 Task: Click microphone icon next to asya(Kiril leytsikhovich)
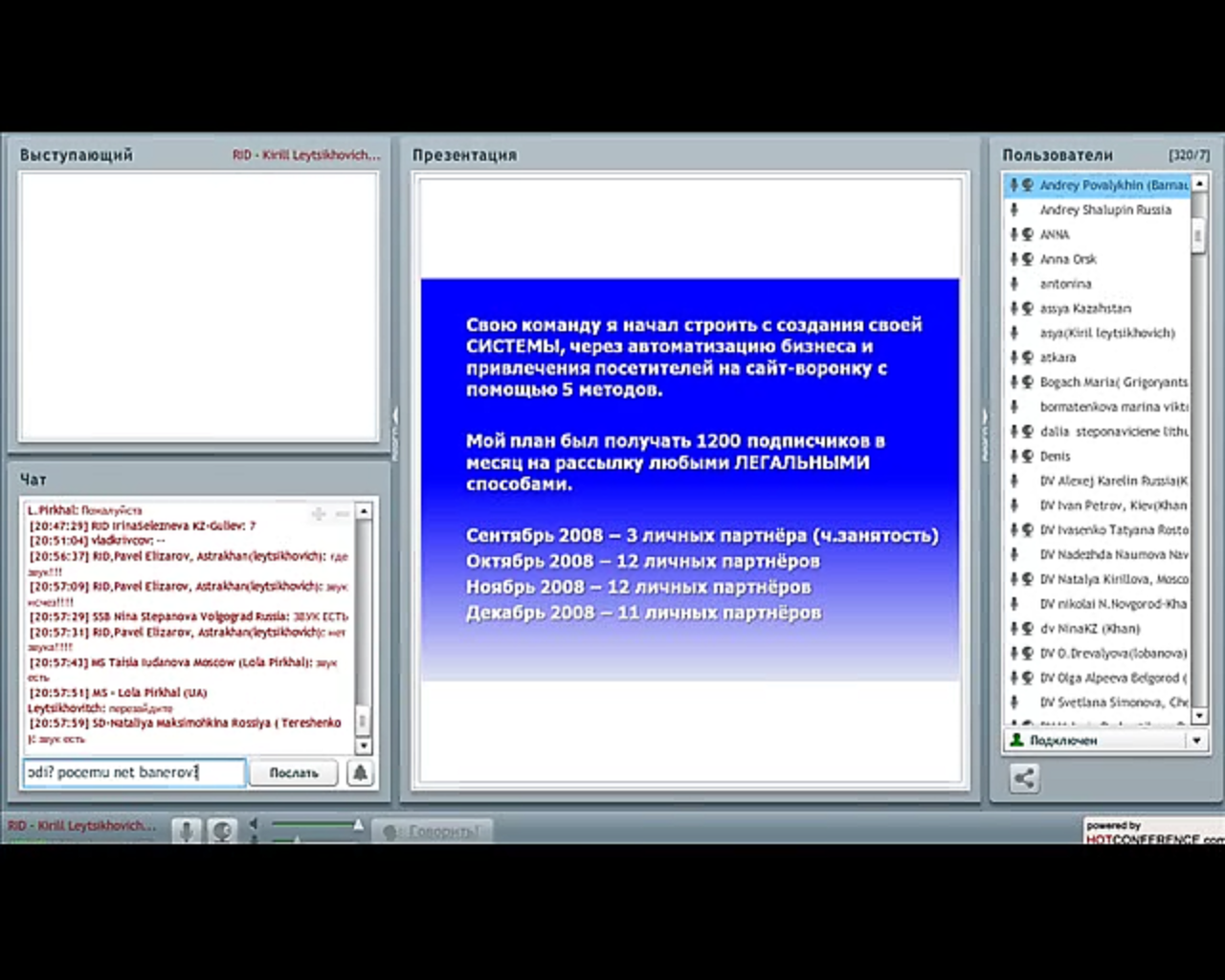(x=1013, y=333)
